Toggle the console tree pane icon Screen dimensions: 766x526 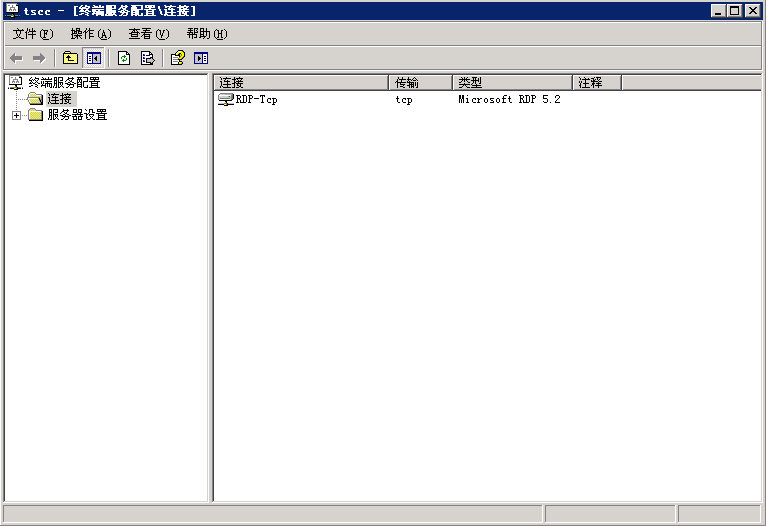pos(93,59)
